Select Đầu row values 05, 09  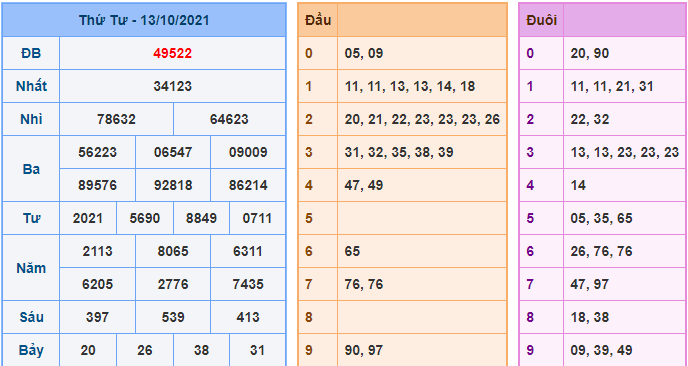364,54
